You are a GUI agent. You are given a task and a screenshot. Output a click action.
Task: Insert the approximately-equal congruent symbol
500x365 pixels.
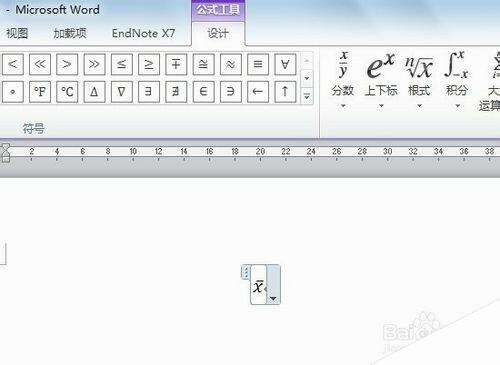click(203, 64)
